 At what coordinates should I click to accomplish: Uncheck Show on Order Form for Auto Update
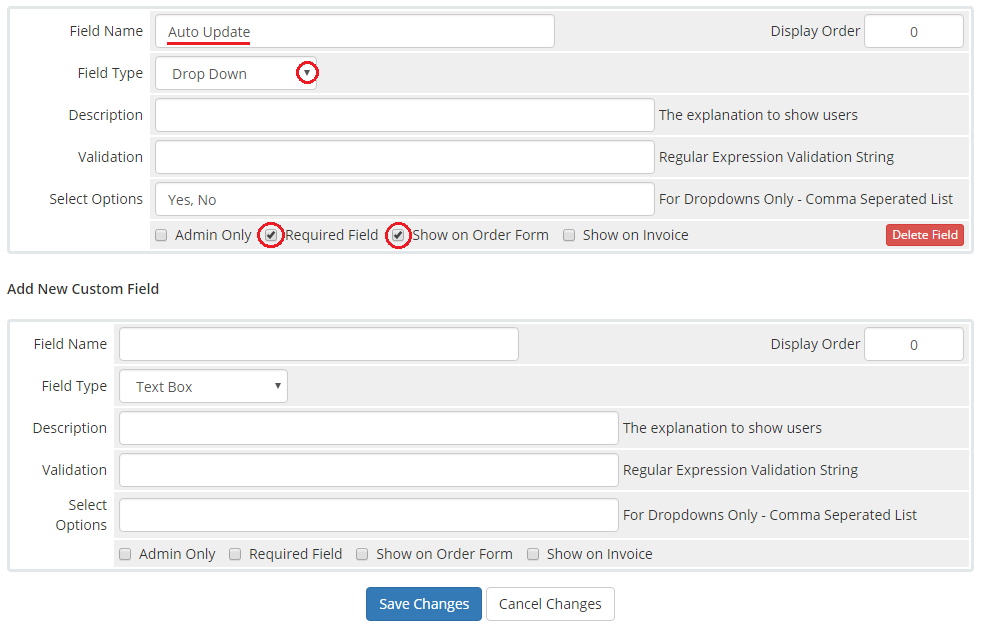[x=398, y=235]
